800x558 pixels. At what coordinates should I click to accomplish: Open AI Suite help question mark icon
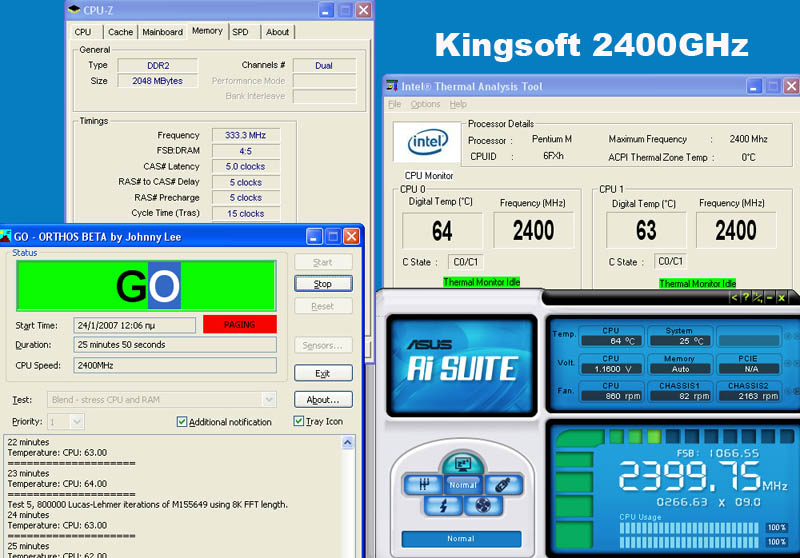click(746, 297)
